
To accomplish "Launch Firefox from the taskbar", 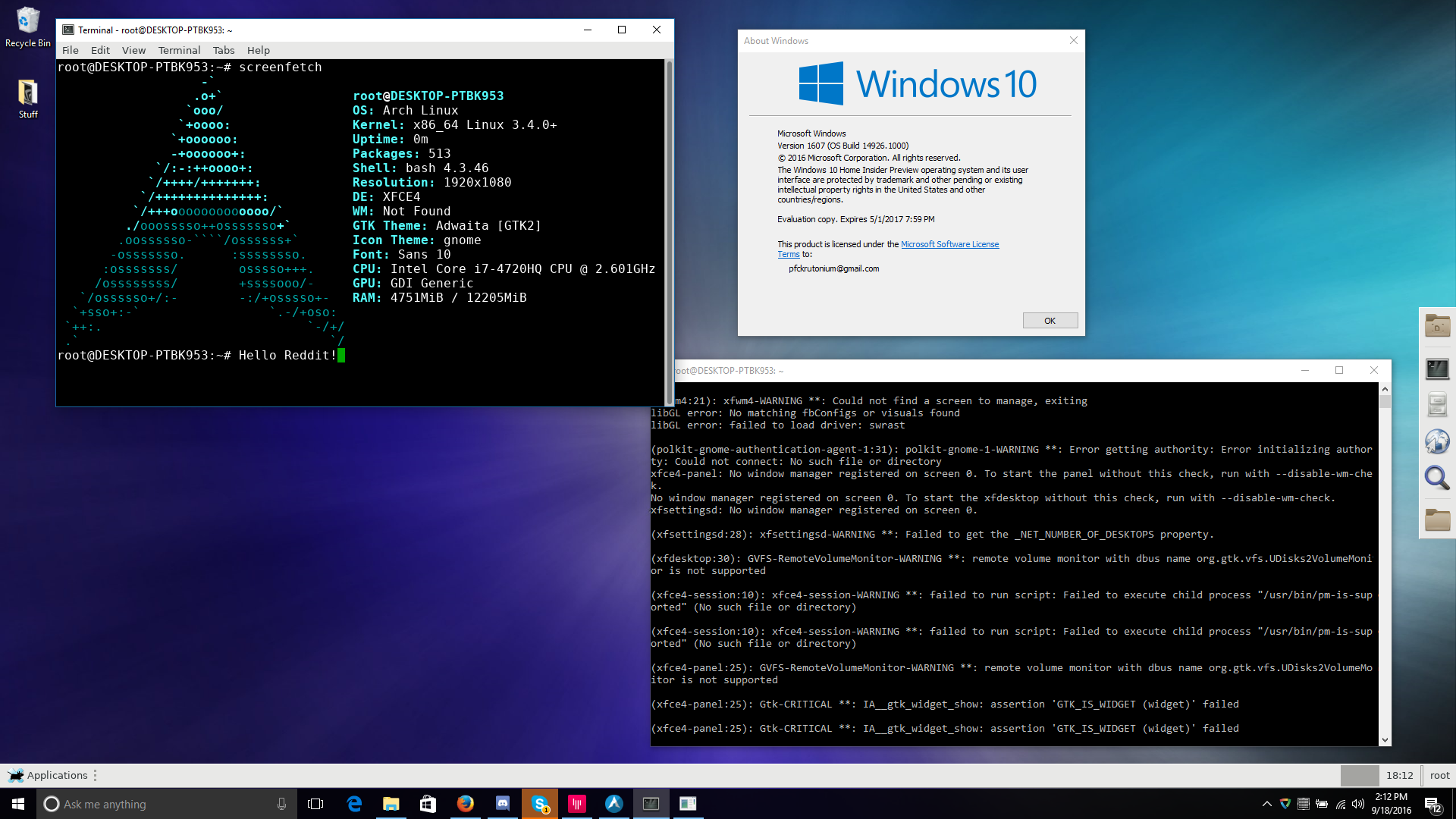I will [466, 804].
